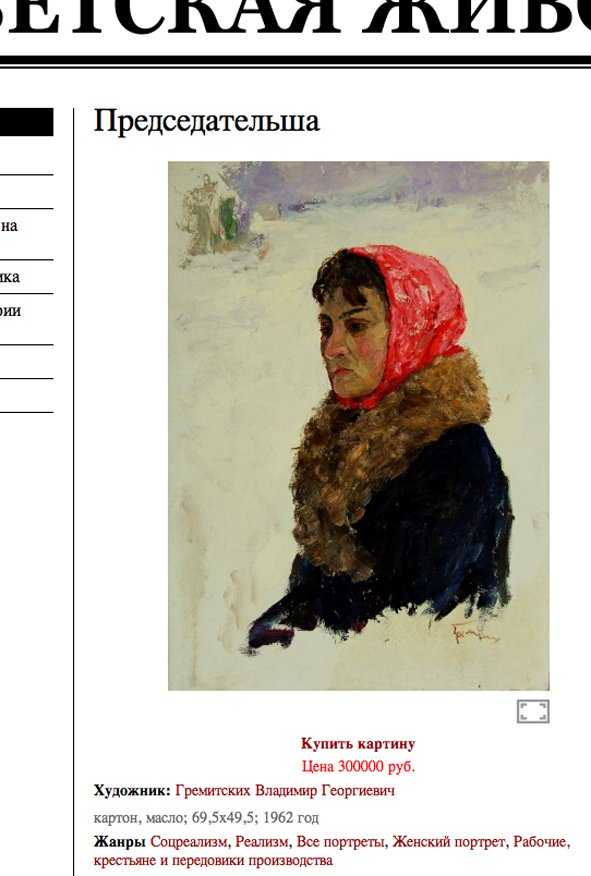
Task: Click the Художник label
Action: [x=132, y=791]
